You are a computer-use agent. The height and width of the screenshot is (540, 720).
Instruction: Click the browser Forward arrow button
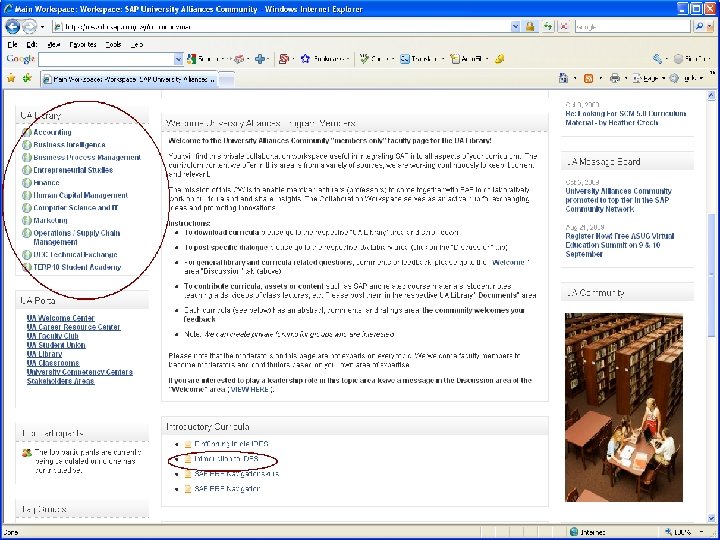pos(29,27)
